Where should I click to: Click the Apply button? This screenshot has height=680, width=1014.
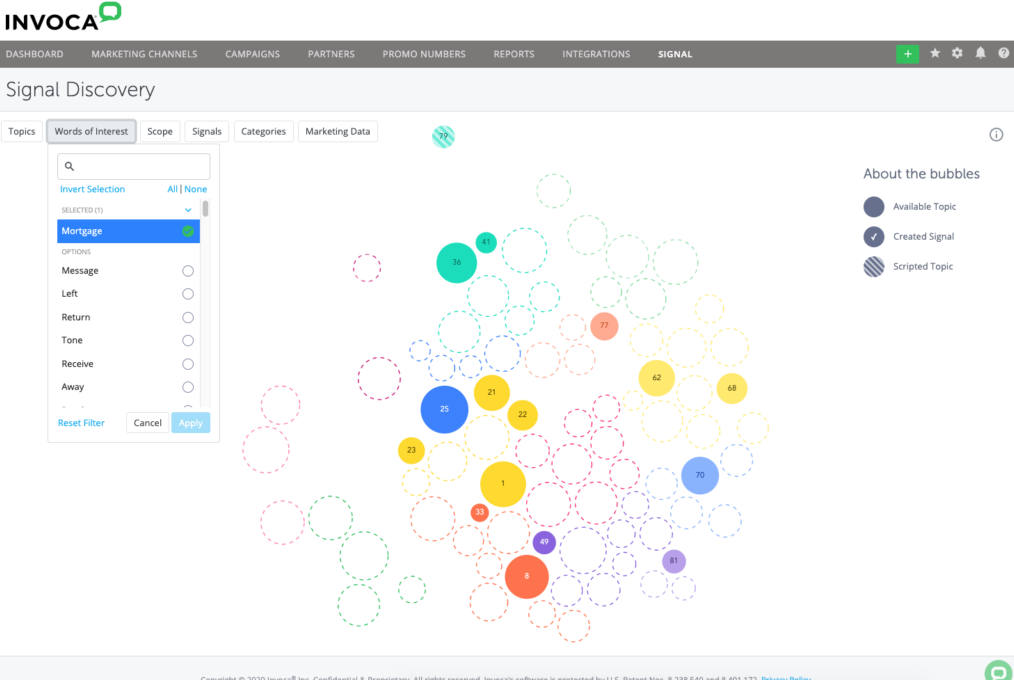pos(191,423)
